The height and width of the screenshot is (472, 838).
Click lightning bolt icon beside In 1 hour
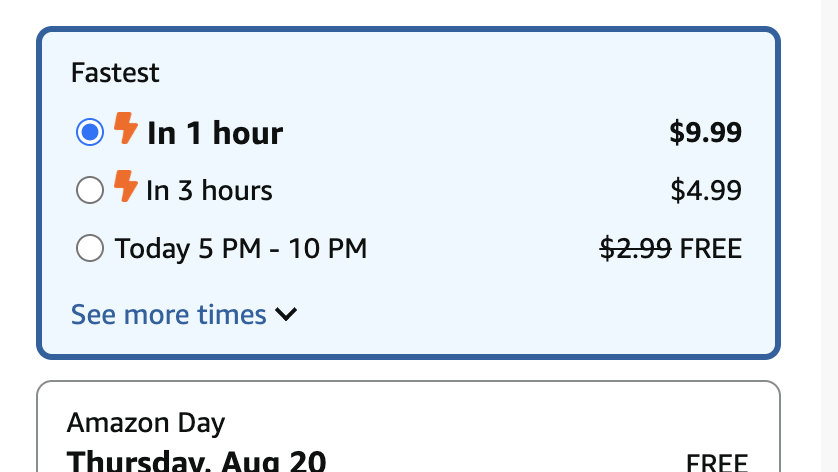point(126,128)
